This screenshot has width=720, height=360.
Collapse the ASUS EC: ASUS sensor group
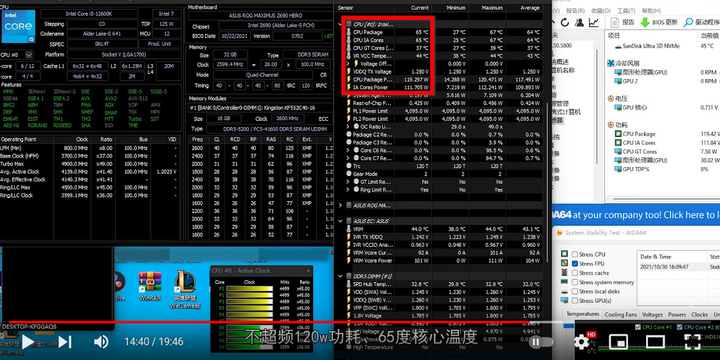(x=340, y=221)
